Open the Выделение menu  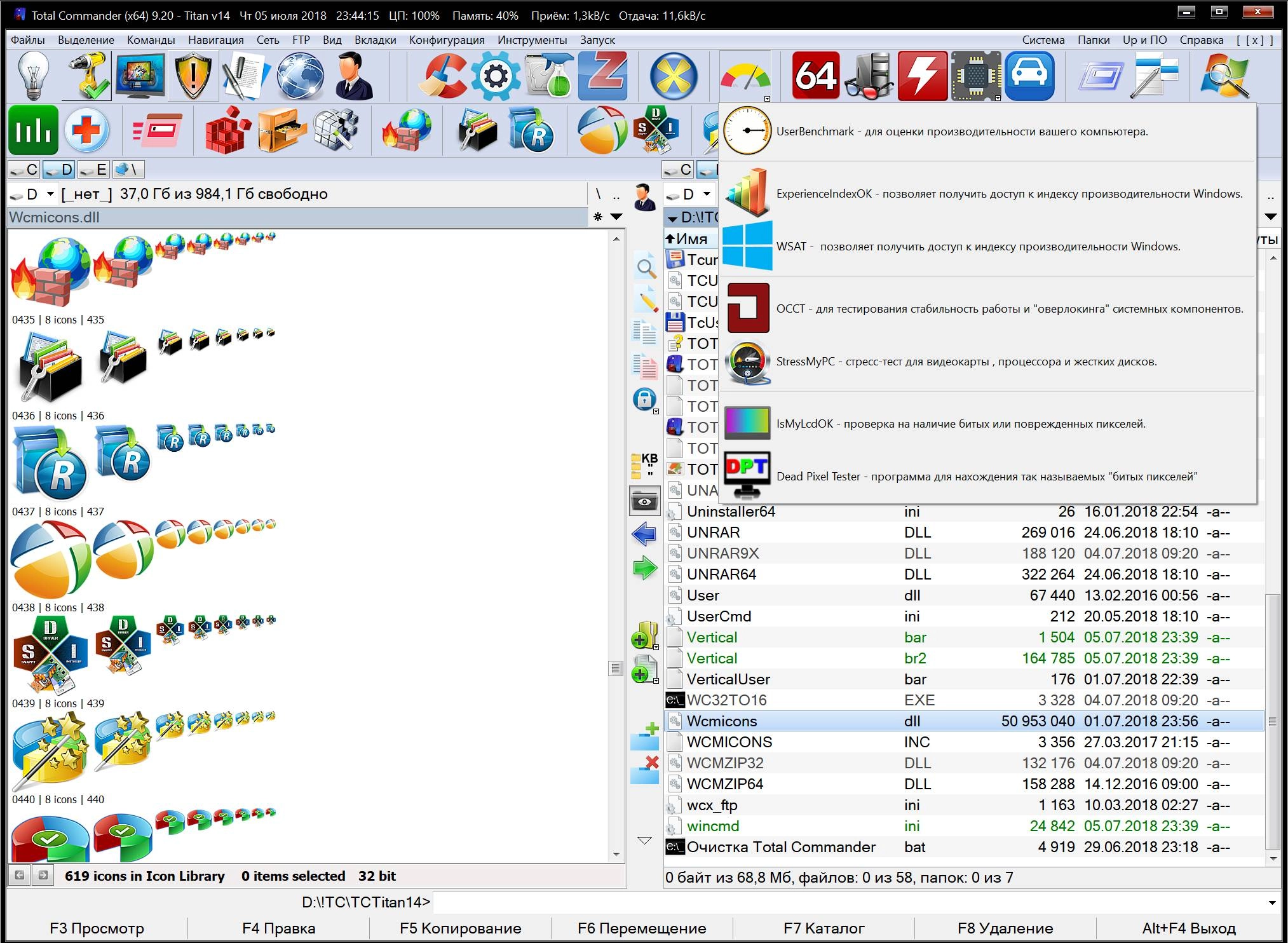pos(86,40)
